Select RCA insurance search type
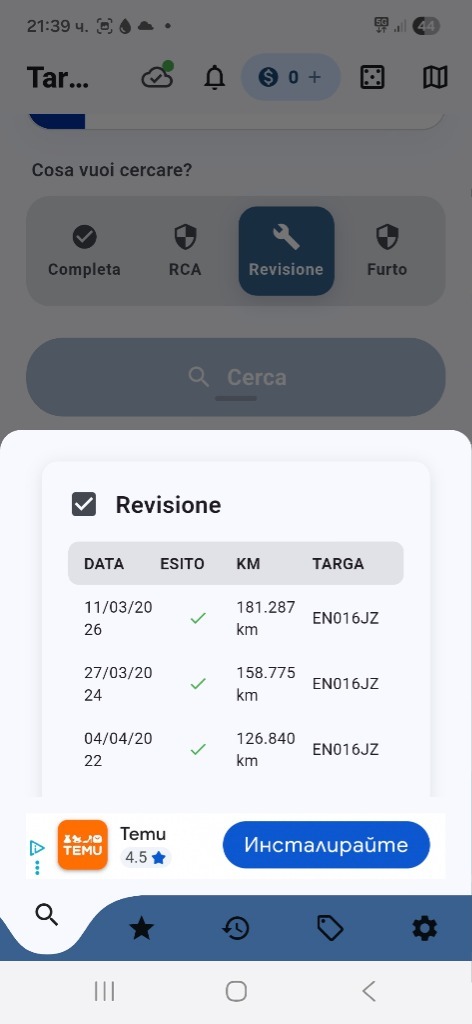Screen dimensions: 472x1024 185,251
